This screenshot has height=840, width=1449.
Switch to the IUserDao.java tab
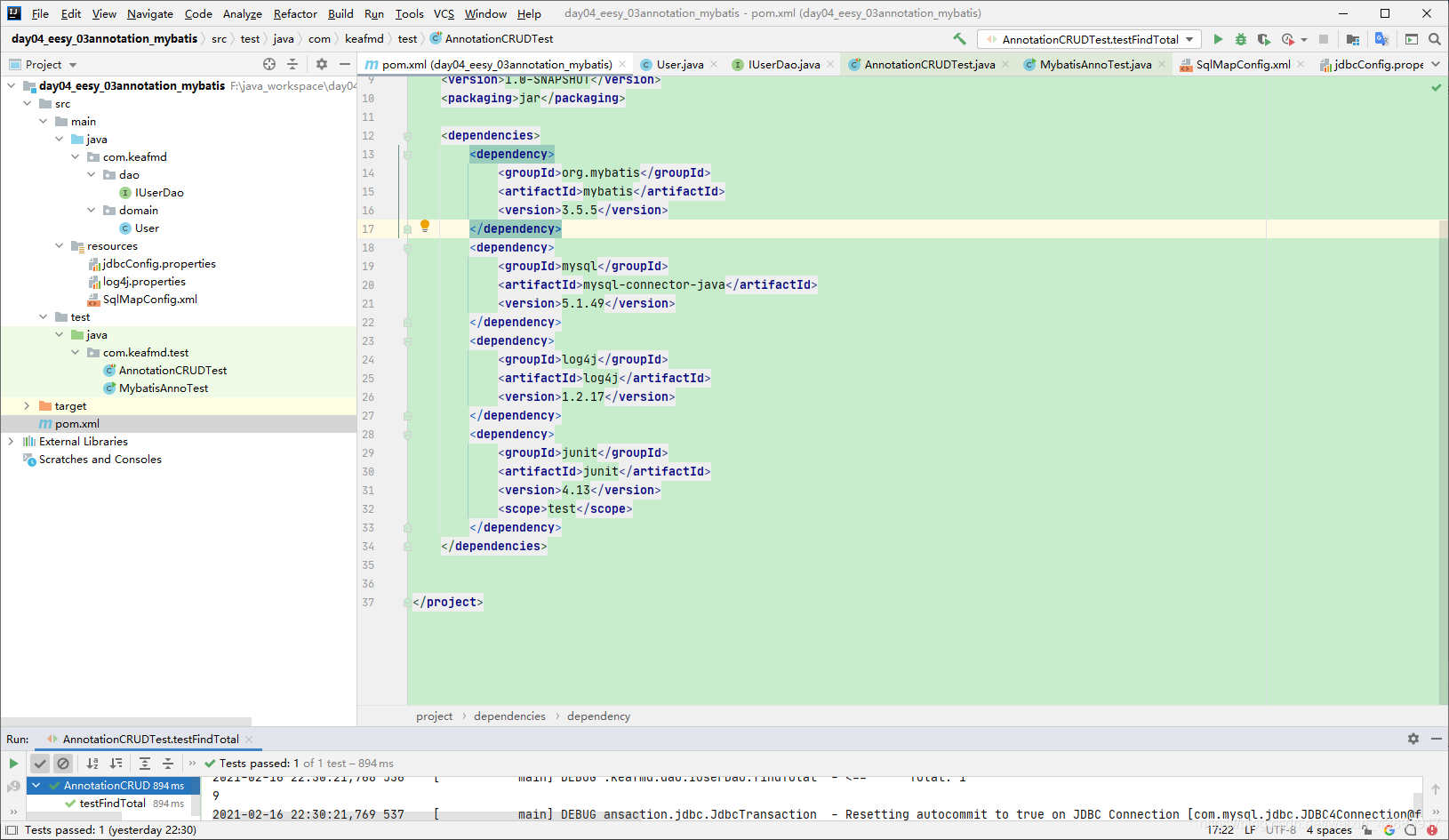tap(783, 64)
